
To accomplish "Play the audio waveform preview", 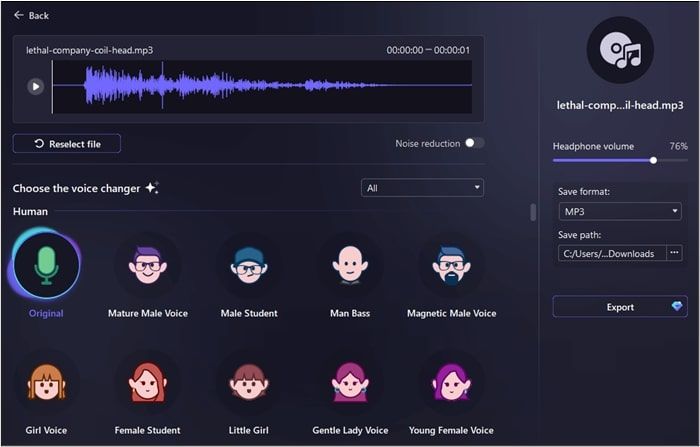I will click(35, 86).
